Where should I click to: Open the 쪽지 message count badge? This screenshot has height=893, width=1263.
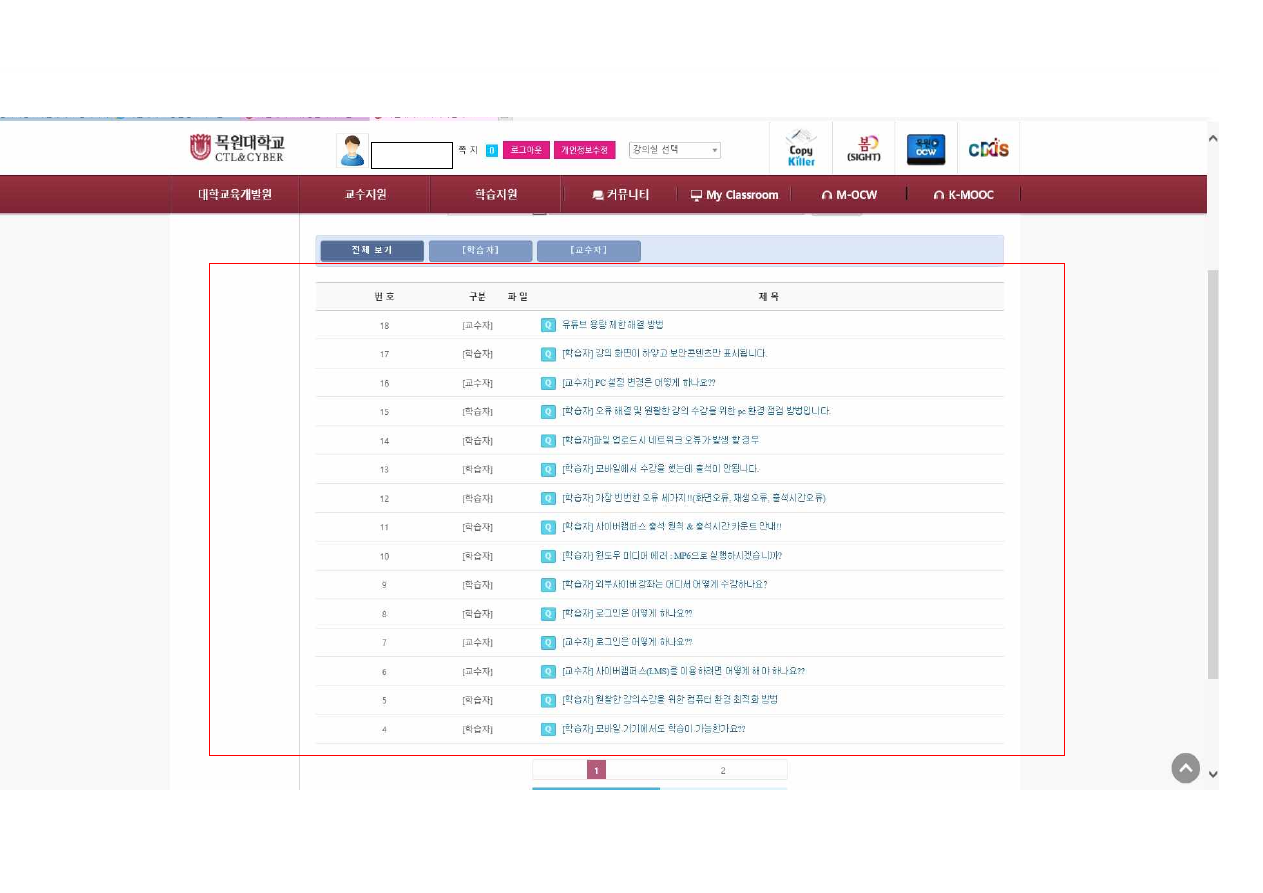pyautogui.click(x=492, y=150)
